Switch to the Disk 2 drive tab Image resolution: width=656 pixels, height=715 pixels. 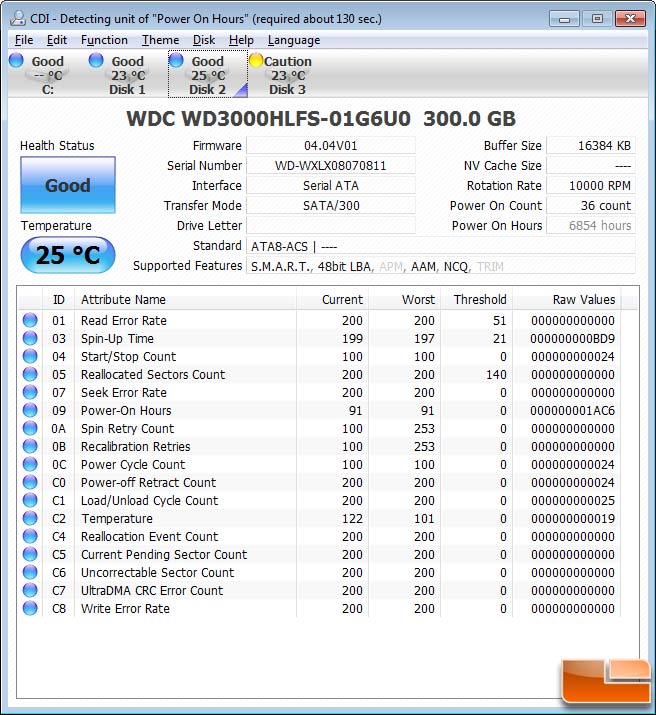207,75
